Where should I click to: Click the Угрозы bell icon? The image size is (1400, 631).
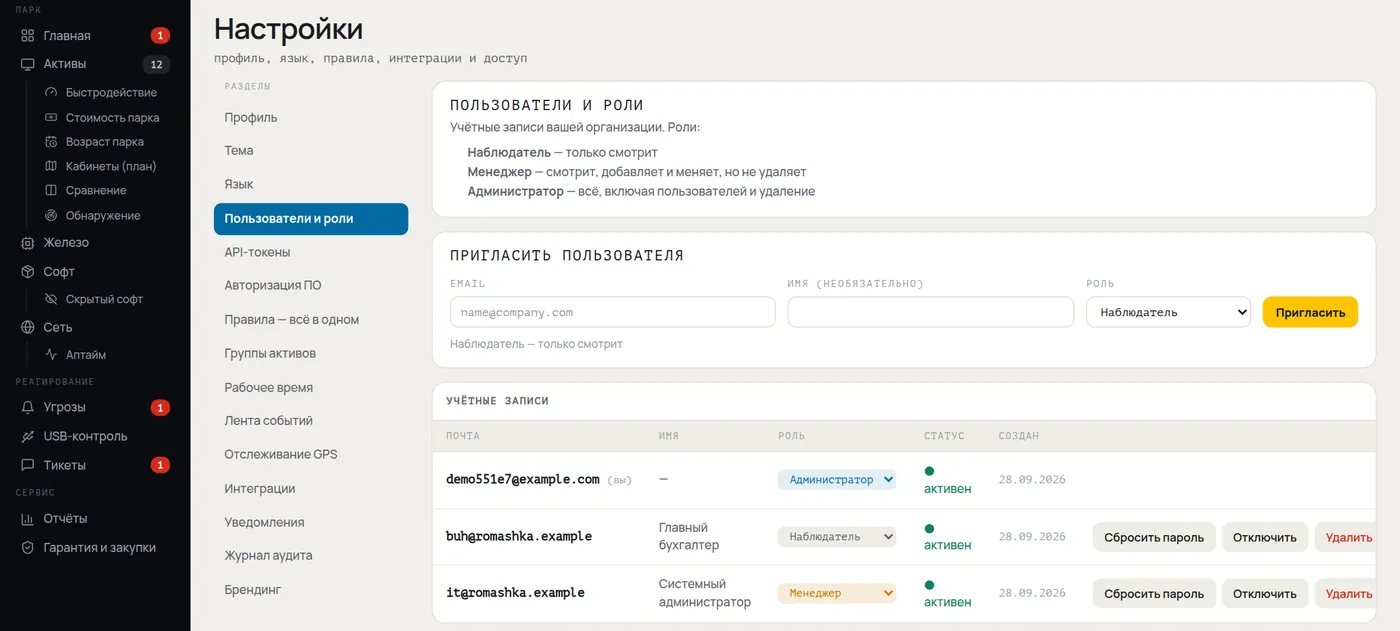click(27, 407)
